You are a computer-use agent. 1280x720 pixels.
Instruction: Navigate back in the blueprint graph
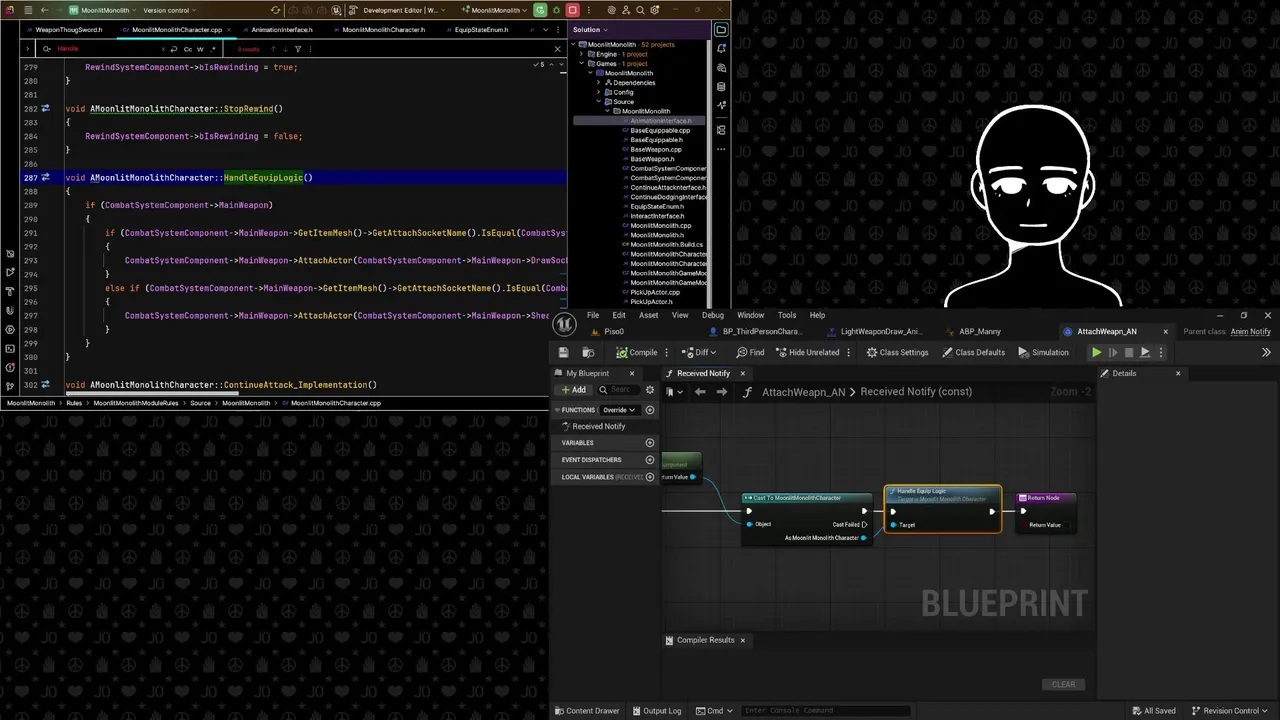pos(700,392)
